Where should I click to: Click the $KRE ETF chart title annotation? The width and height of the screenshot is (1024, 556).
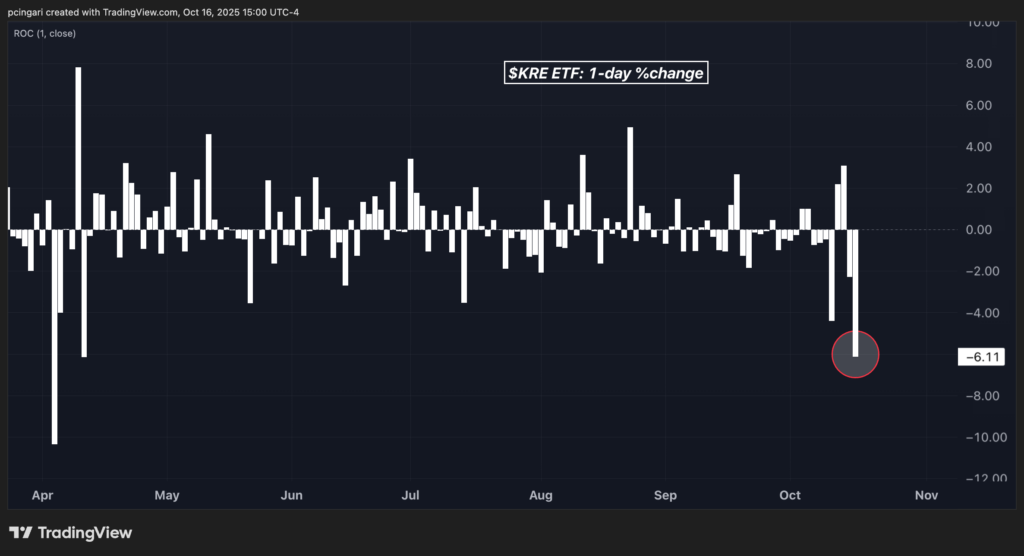click(606, 73)
